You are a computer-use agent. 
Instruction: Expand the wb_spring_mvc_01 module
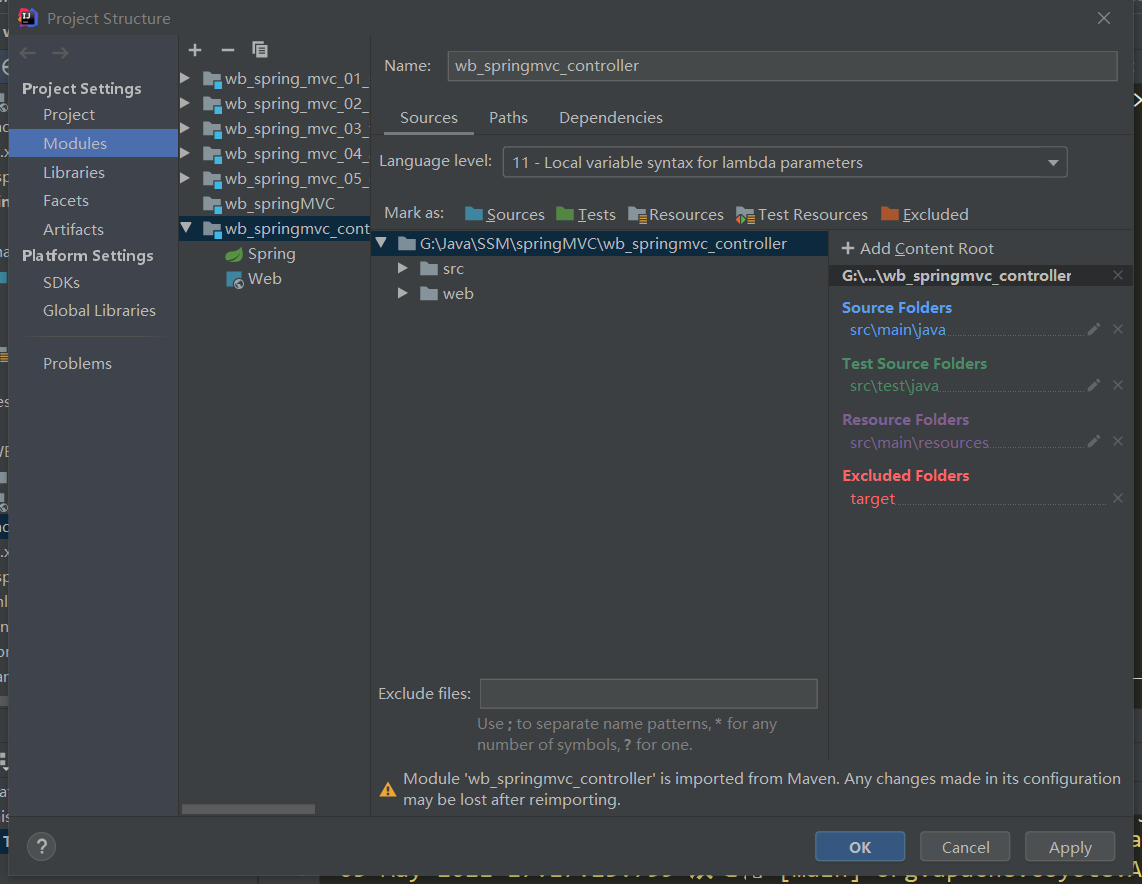point(185,78)
